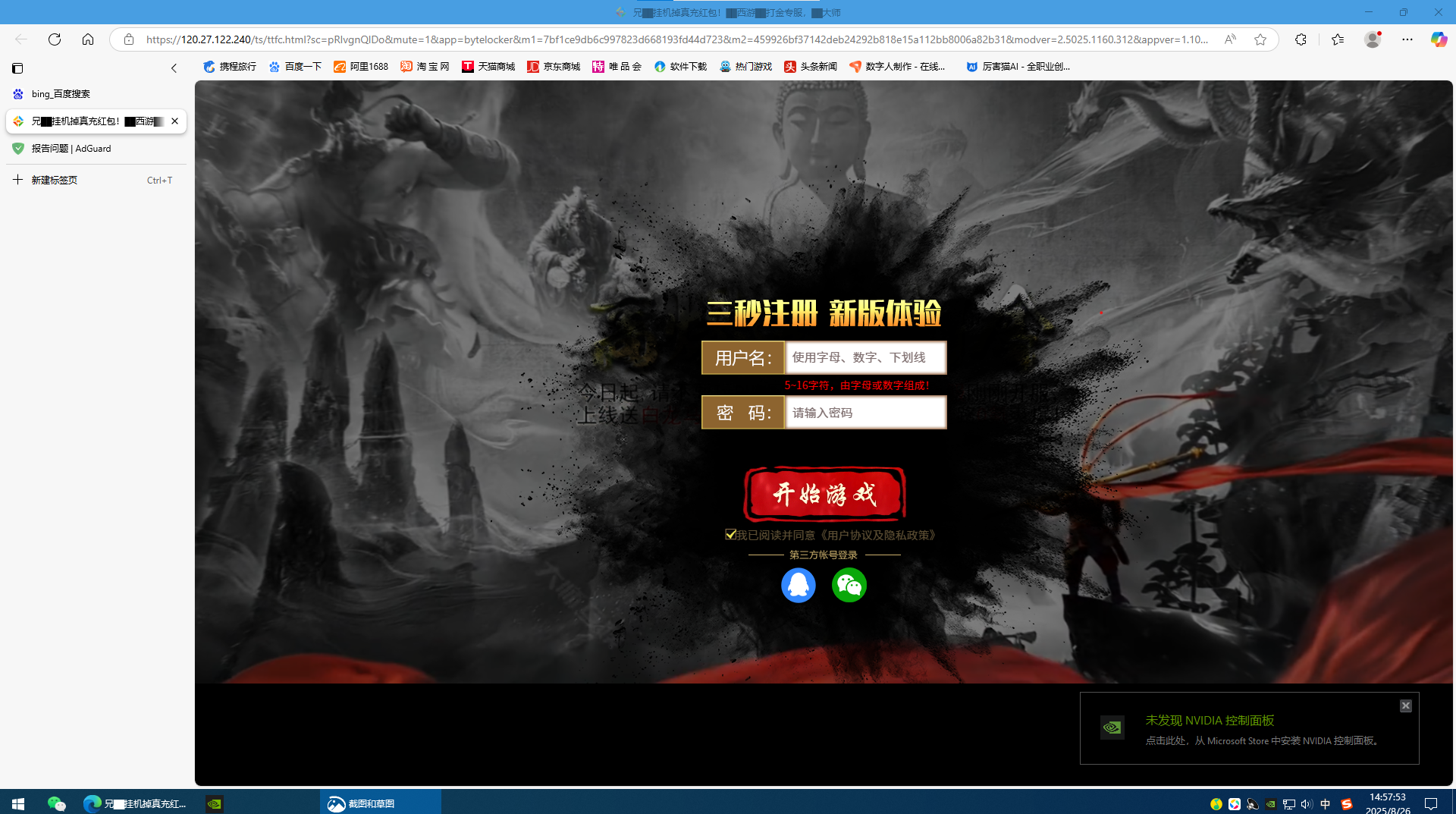1456x814 pixels.
Task: Collapse the vertical tabs sidebar chevron
Action: [174, 68]
